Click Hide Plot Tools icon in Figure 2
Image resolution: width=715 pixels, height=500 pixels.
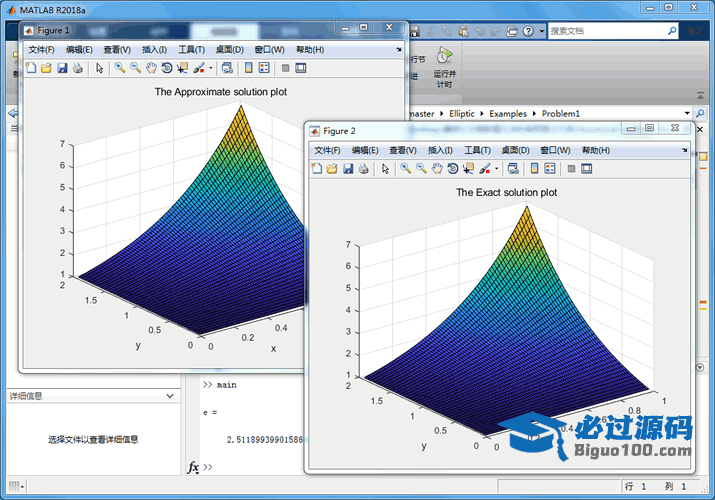[x=571, y=169]
